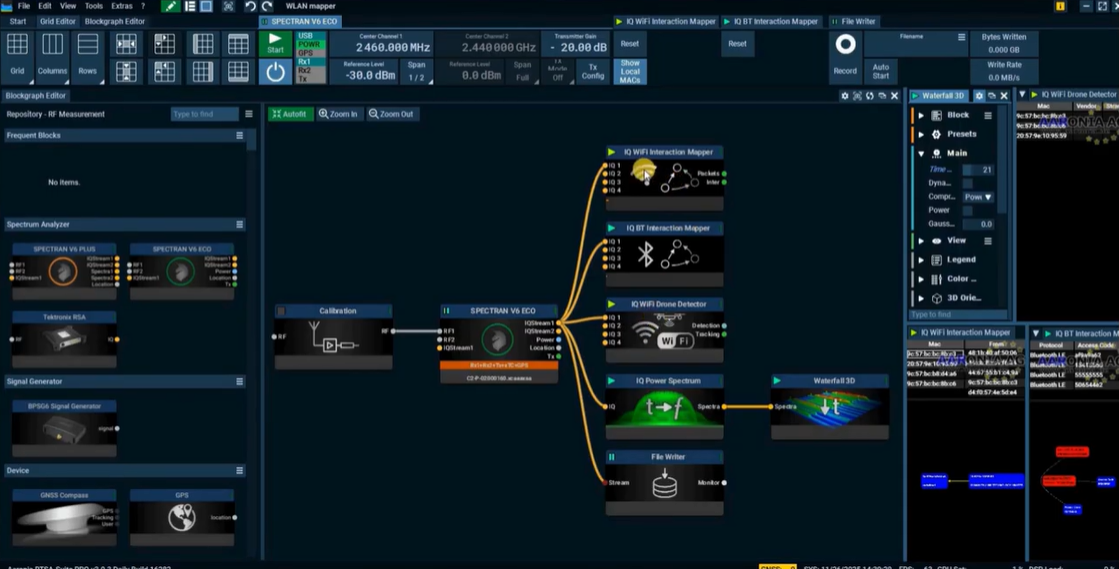The image size is (1119, 569).
Task: Expand the Color section
Action: [x=921, y=279]
